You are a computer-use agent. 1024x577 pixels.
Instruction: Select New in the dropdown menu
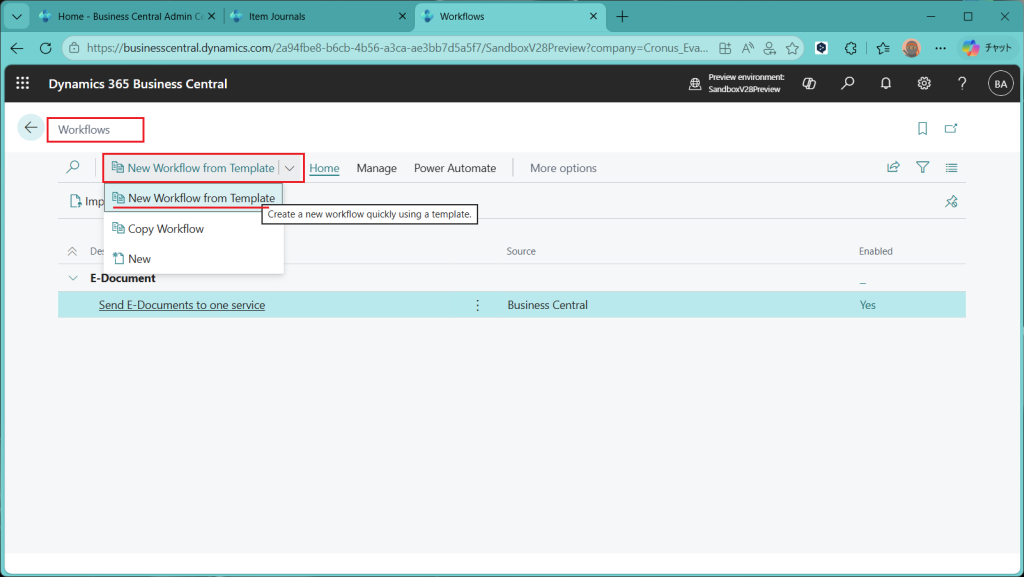pos(139,259)
